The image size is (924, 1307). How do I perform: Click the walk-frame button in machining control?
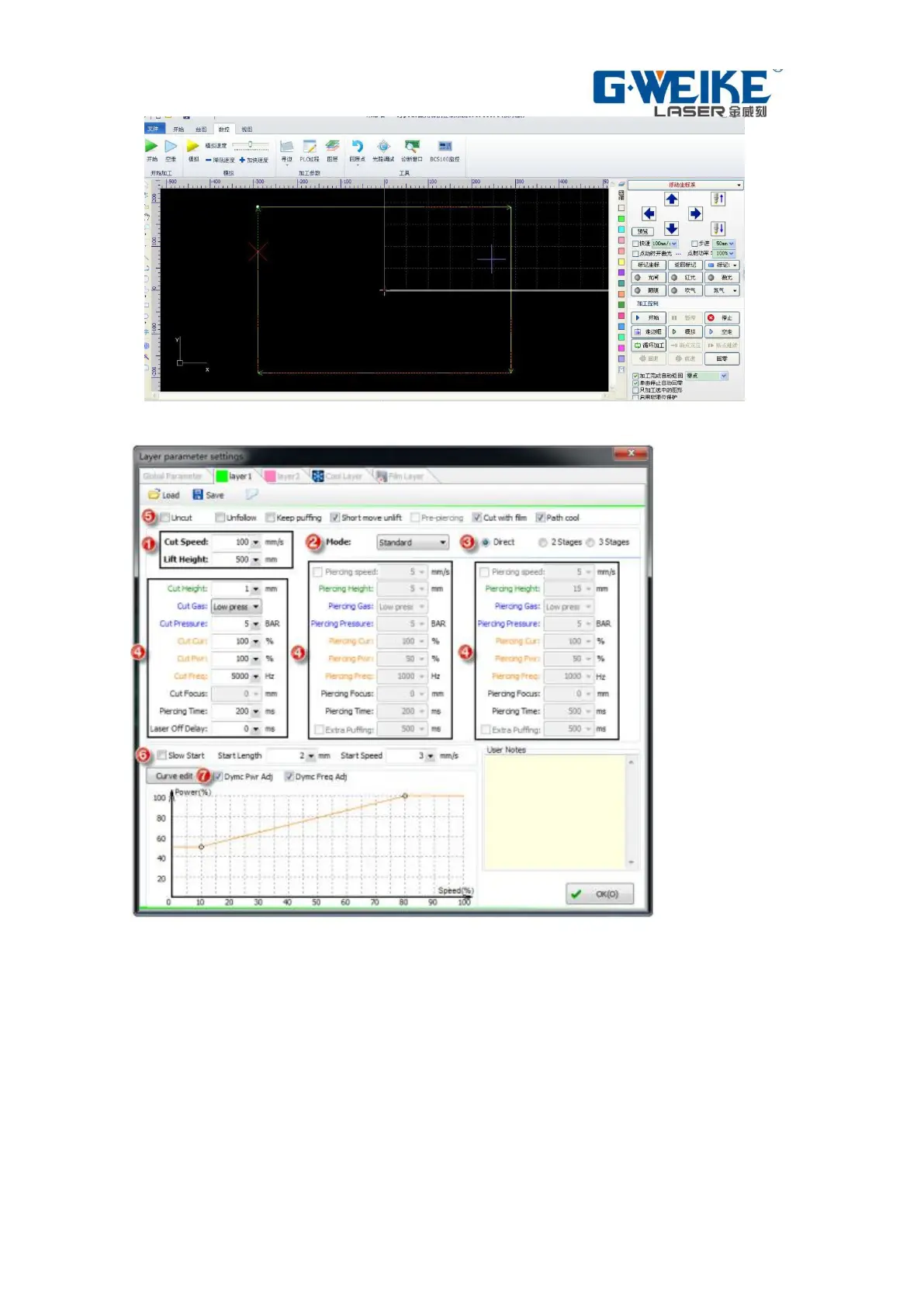point(649,331)
